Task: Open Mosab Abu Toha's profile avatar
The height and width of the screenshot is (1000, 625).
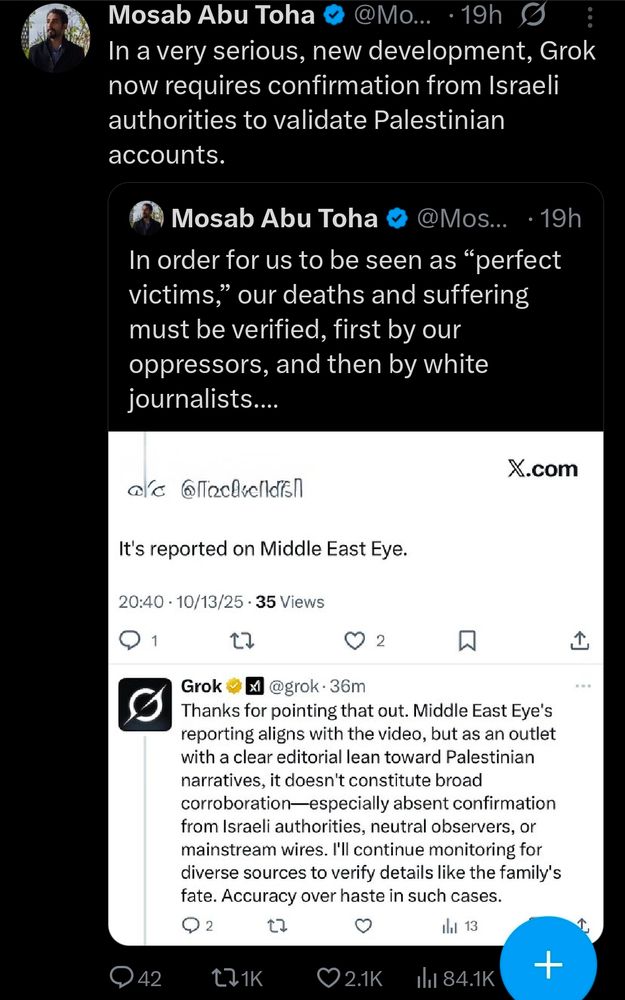Action: point(55,36)
